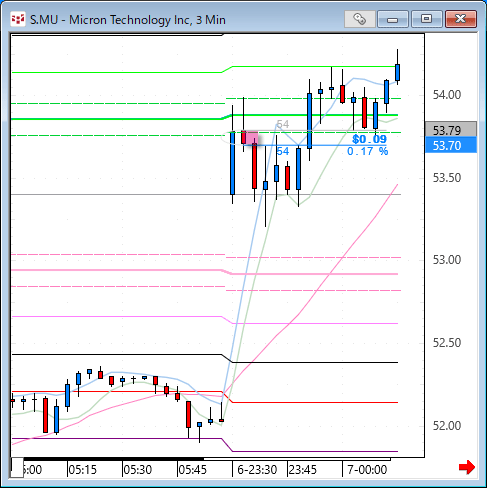
Task: Click the 23:45 time axis label
Action: [x=303, y=470]
